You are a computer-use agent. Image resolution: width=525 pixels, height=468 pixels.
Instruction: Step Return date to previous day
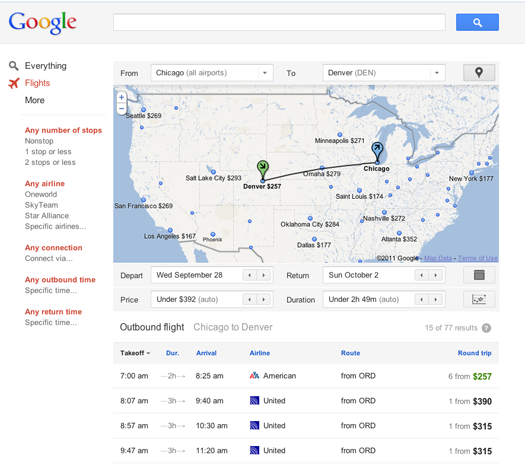[x=422, y=275]
